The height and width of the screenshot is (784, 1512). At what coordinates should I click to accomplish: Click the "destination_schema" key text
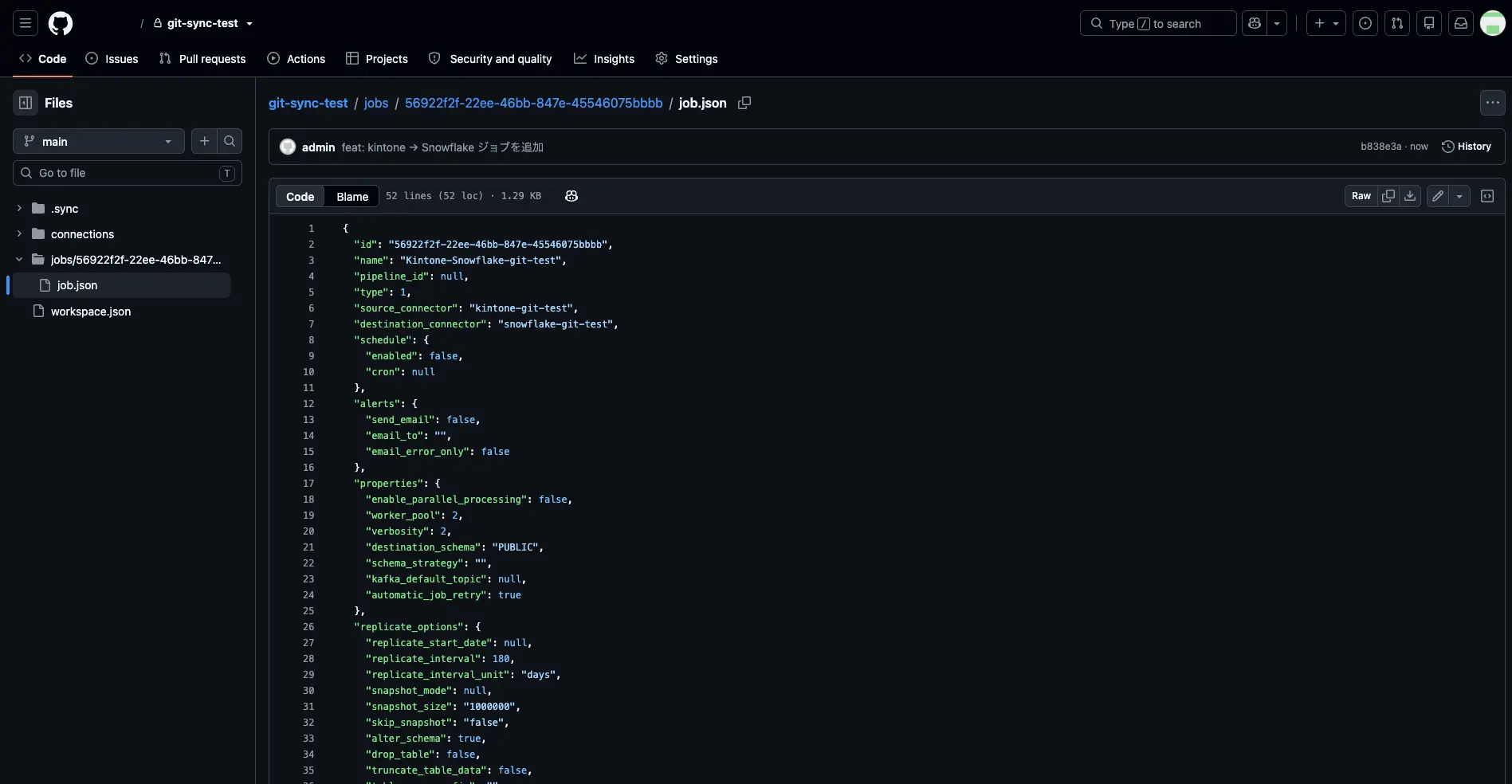[423, 547]
